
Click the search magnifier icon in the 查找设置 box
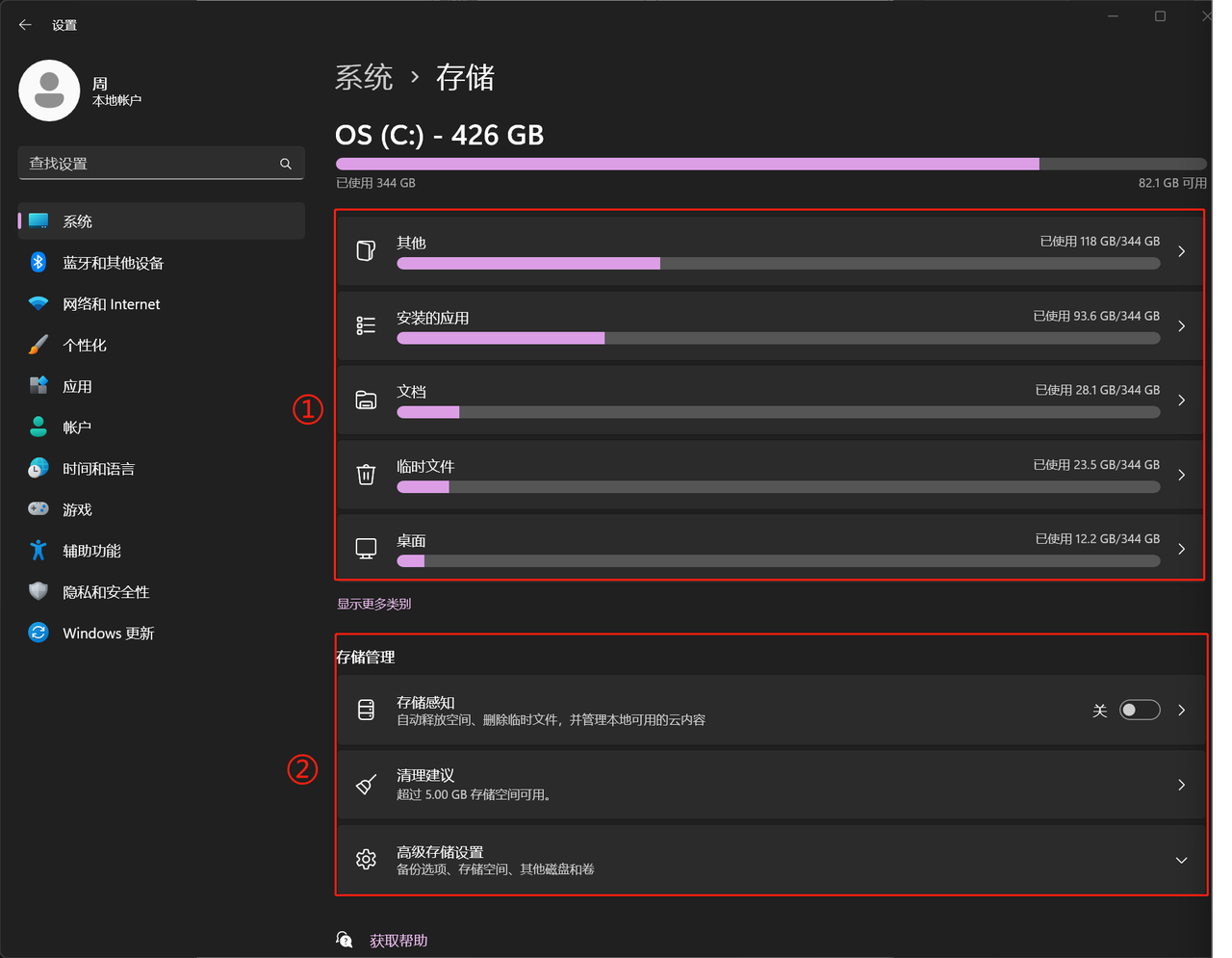click(286, 164)
